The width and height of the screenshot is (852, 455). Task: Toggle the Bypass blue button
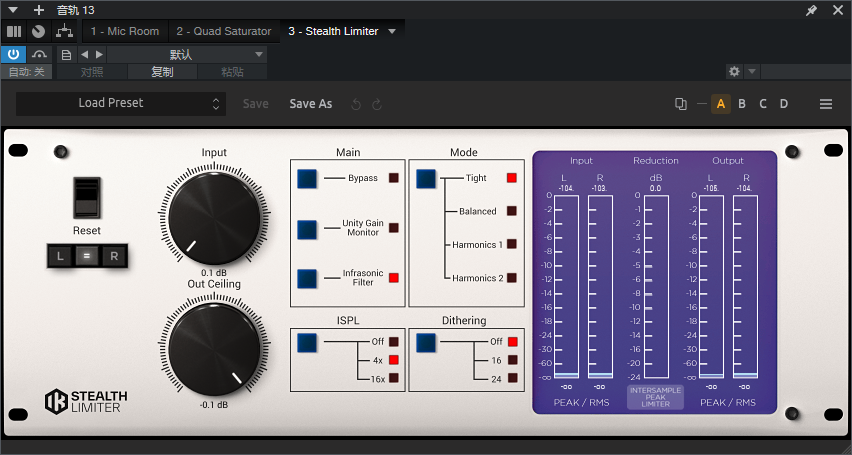[307, 179]
